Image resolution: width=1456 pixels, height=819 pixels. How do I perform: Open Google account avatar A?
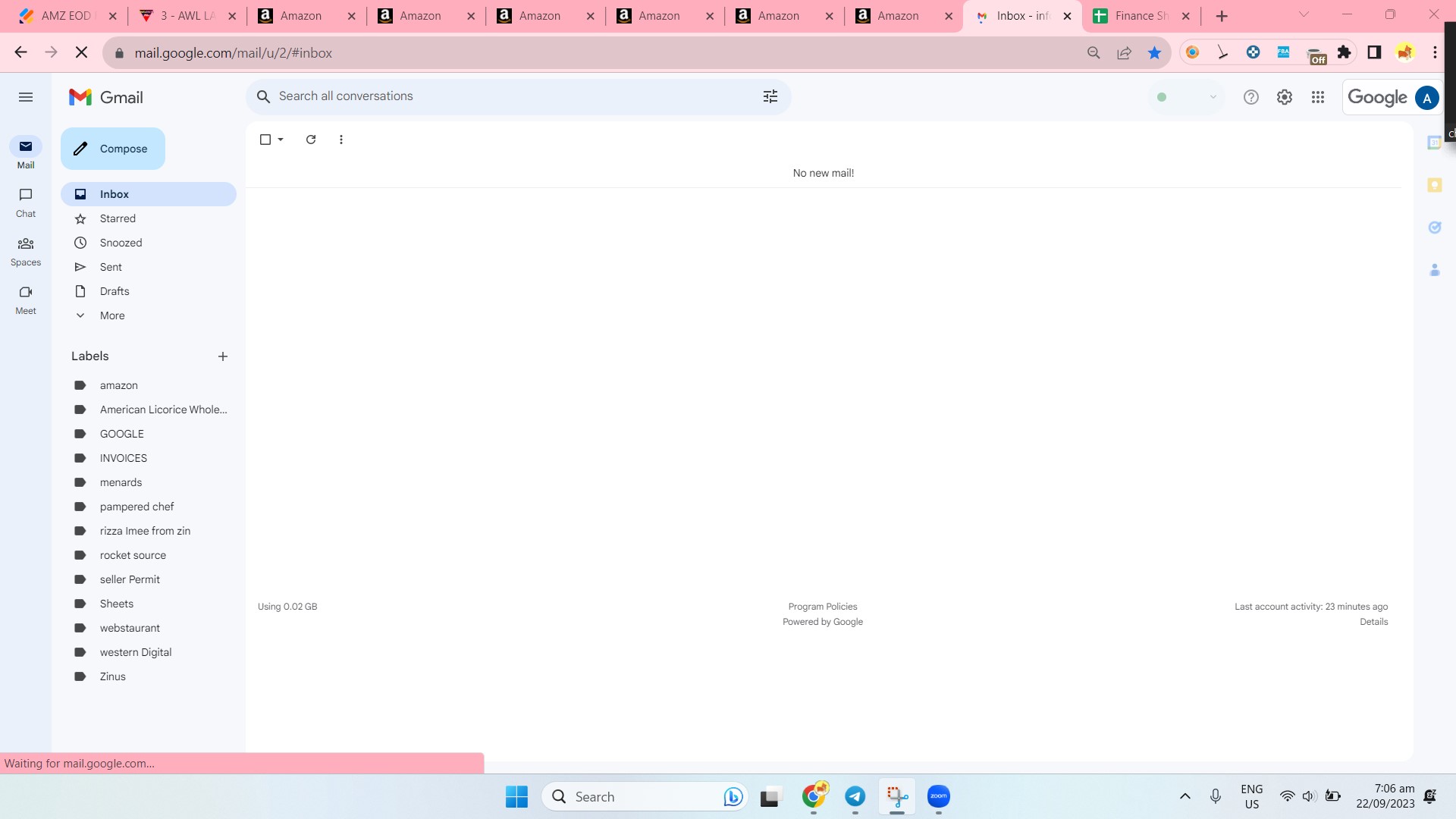(1427, 97)
